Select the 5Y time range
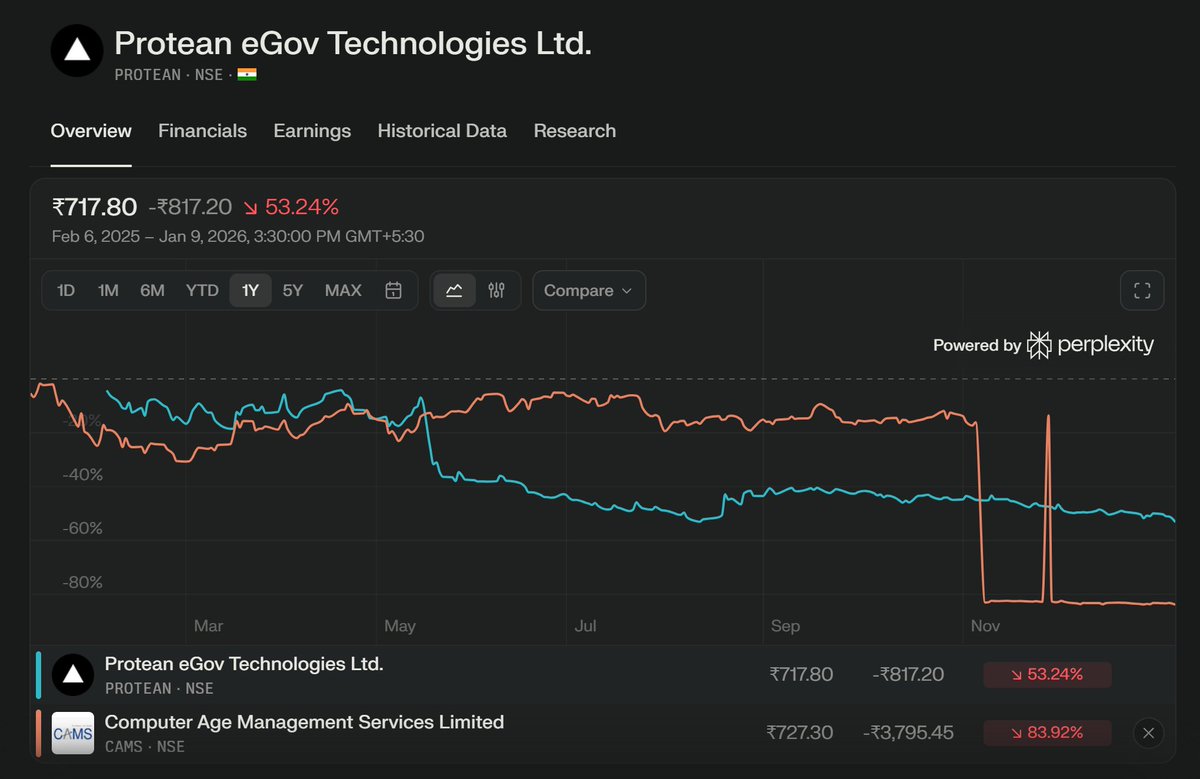The width and height of the screenshot is (1200, 779). click(292, 291)
